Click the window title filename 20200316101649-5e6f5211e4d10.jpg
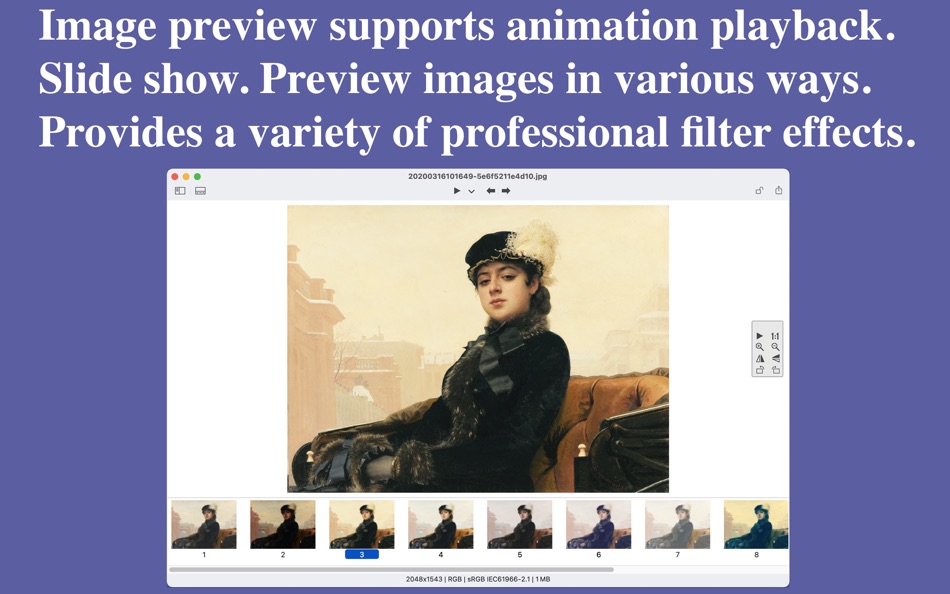950x594 pixels. [477, 176]
